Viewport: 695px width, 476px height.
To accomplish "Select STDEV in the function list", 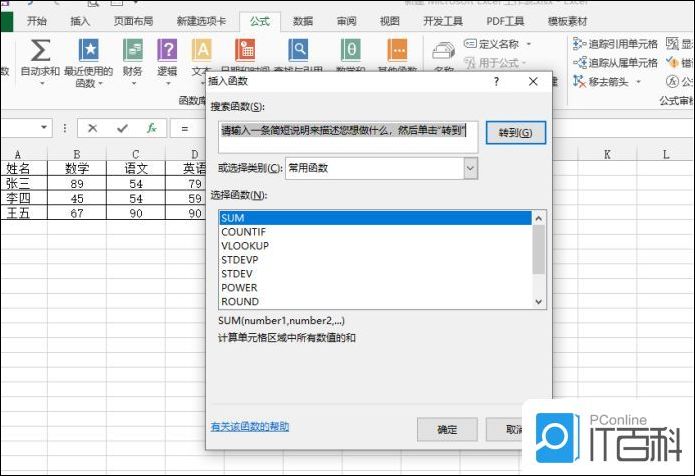I will [x=375, y=273].
